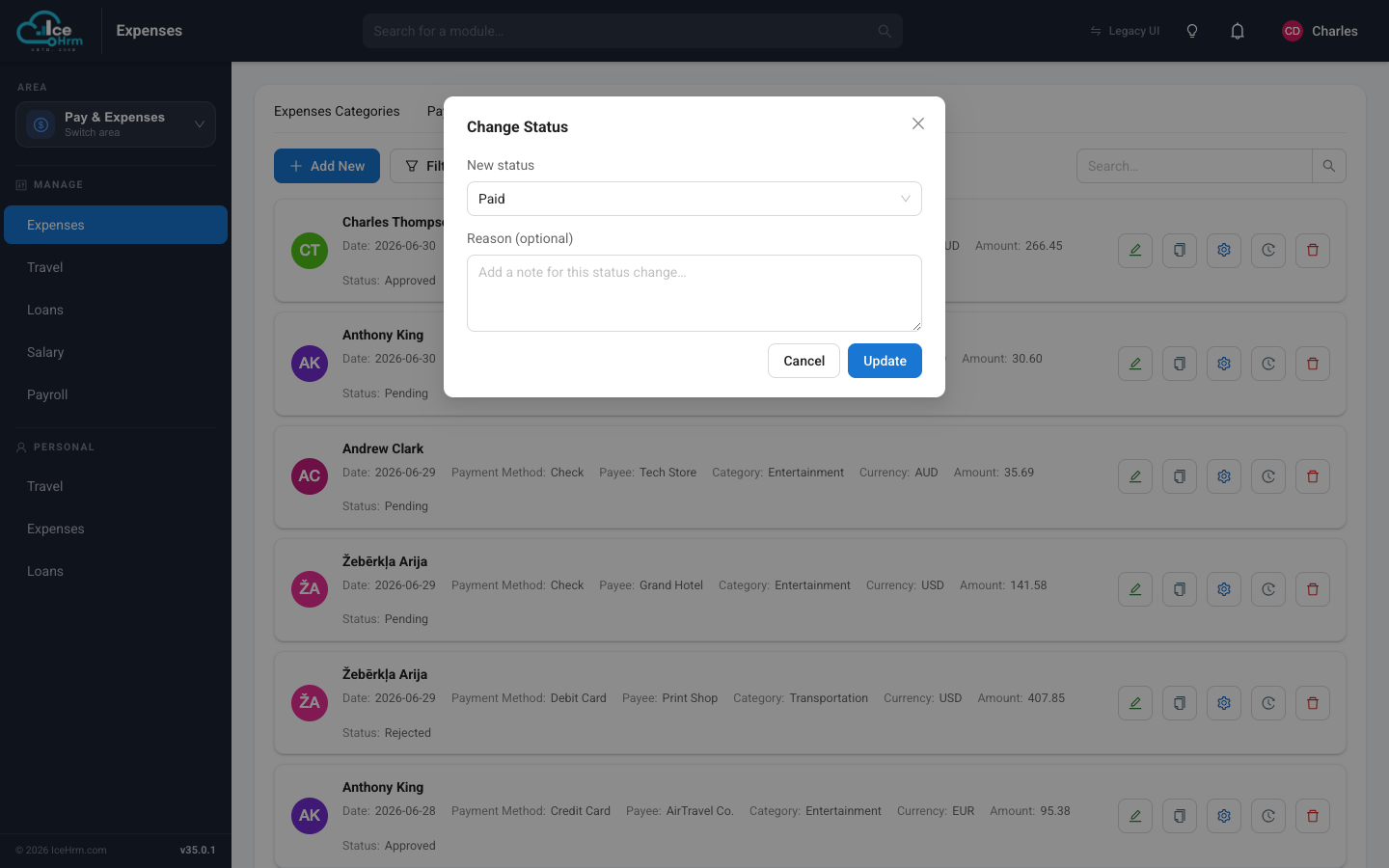Click the lightbulb tips icon

pyautogui.click(x=1192, y=31)
